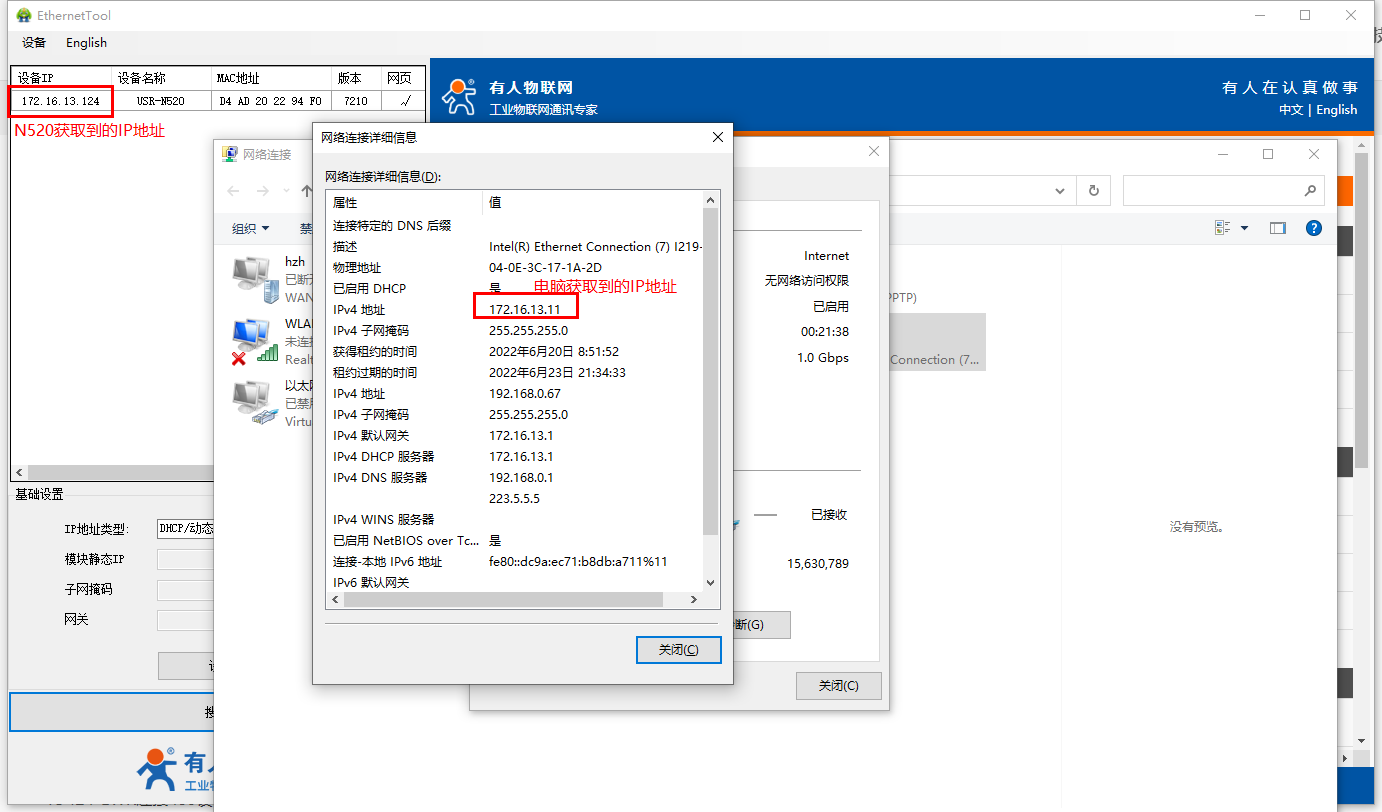The image size is (1382, 812).
Task: Open the address bar history dropdown
Action: tap(1061, 191)
